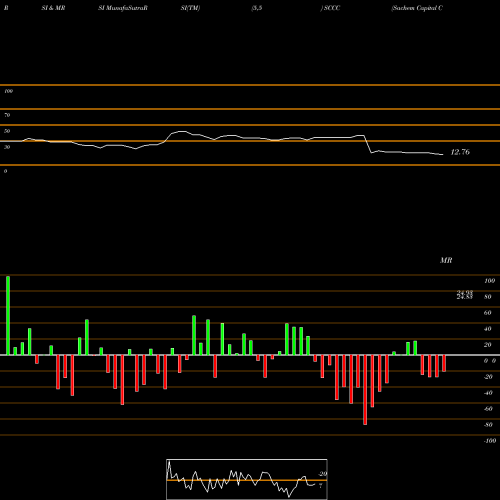Click the overlapping '24.33' MR value text
This screenshot has height=500, width=500.
pos(465,297)
